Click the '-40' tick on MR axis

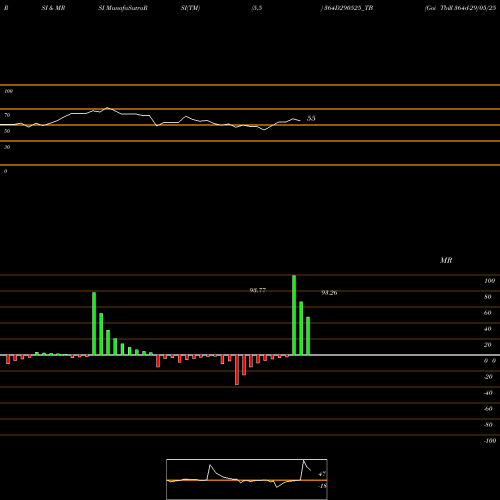[x=488, y=393]
